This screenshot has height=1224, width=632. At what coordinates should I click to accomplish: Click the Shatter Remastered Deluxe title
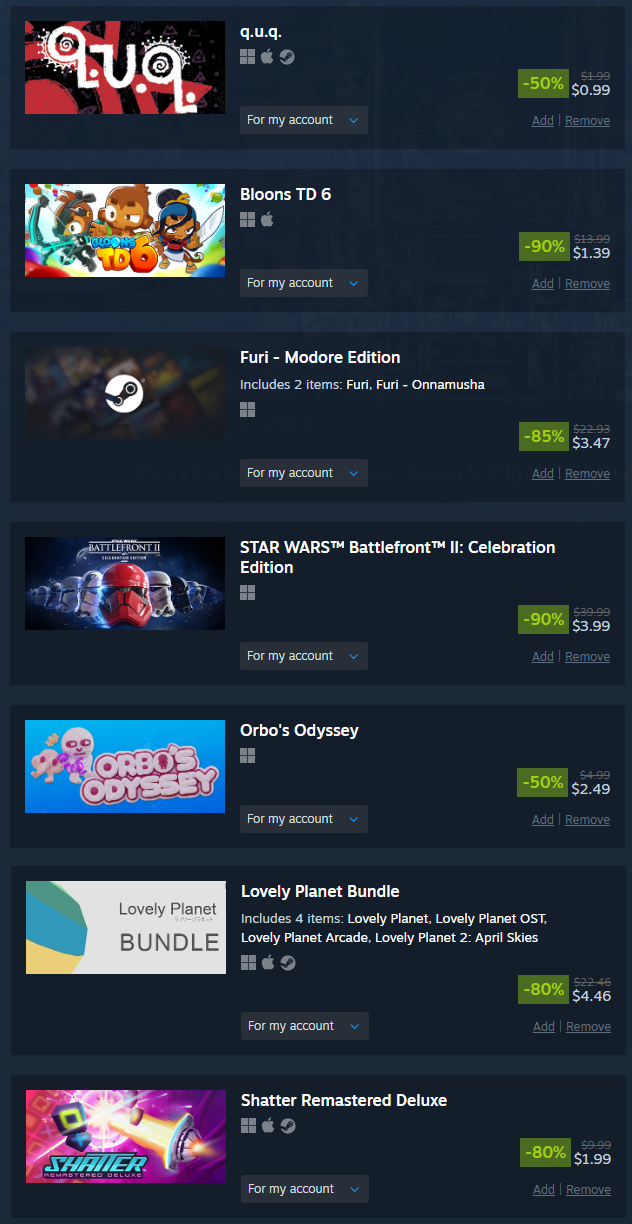point(344,1100)
